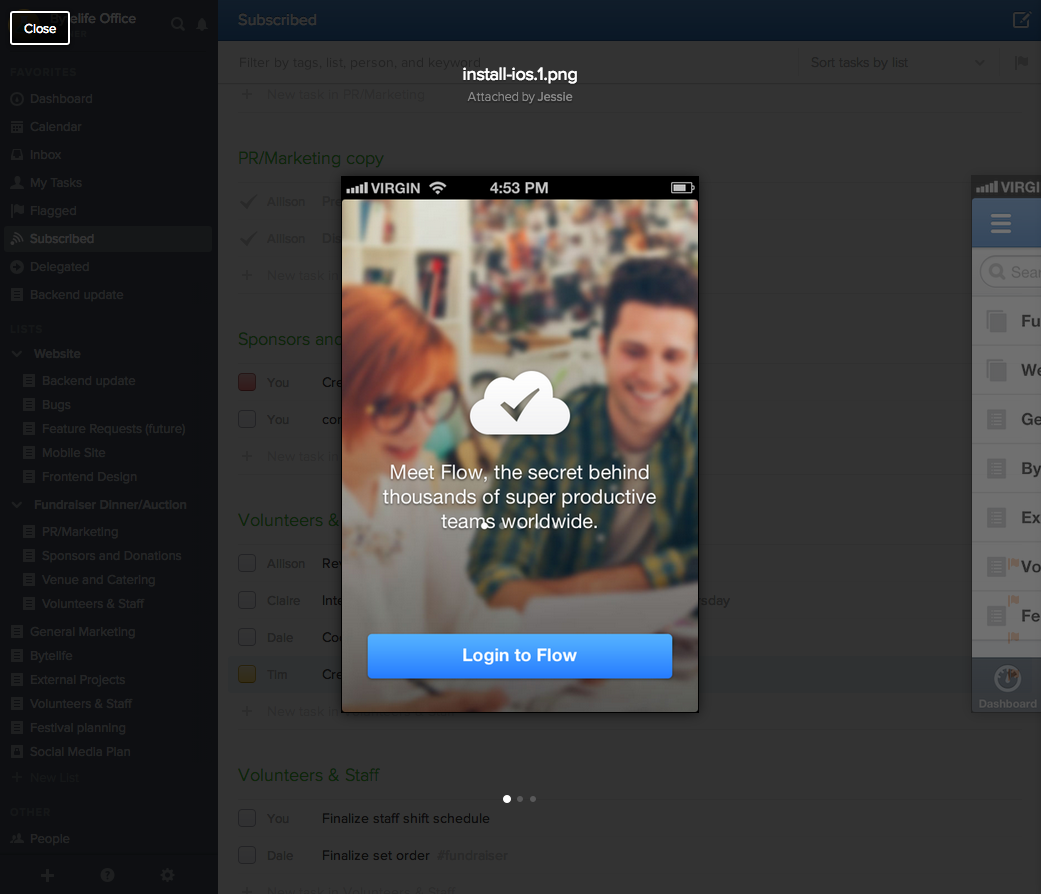Click the search magnifier icon in sidebar header

177,25
